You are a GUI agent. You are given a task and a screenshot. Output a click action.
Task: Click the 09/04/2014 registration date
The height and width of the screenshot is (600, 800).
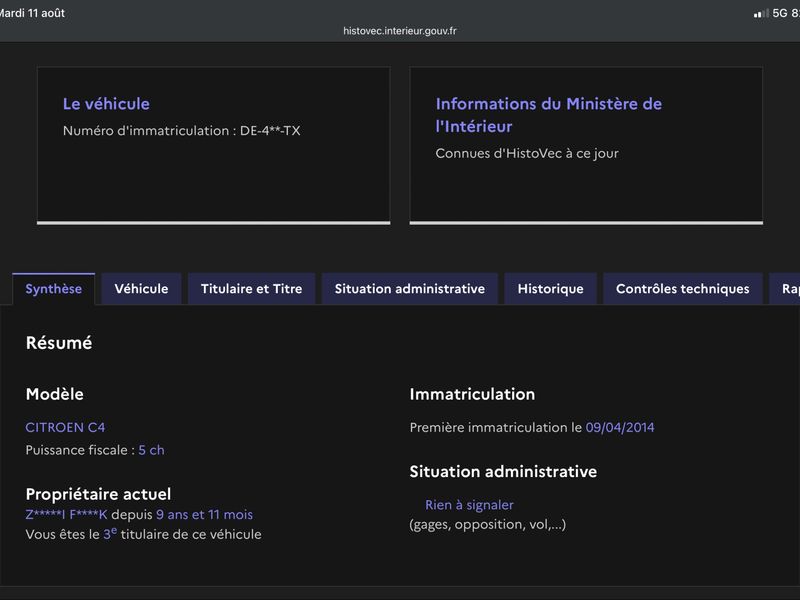tap(620, 427)
